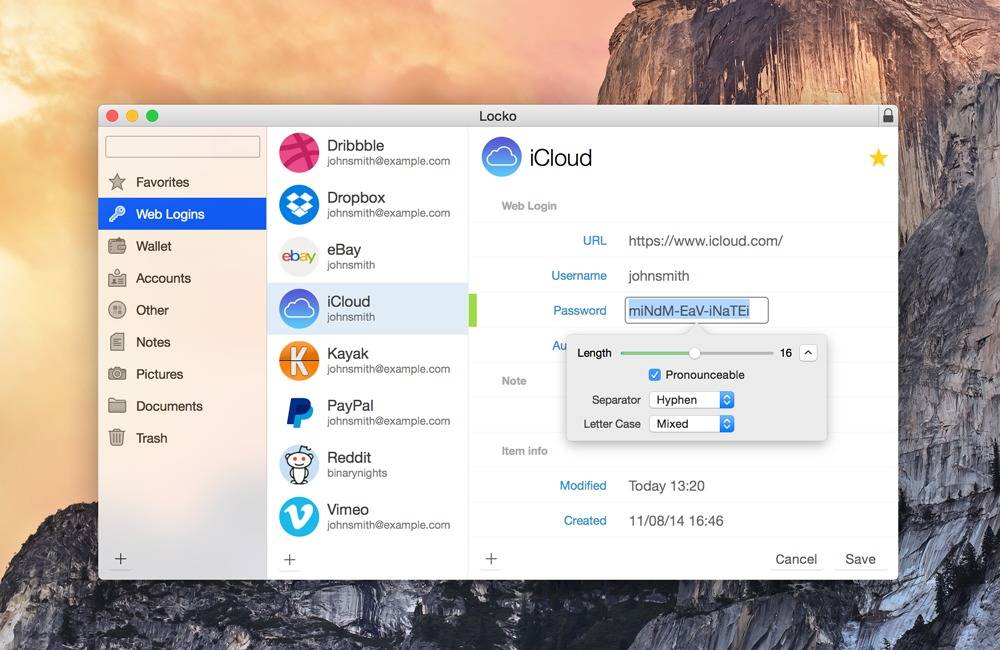1000x650 pixels.
Task: Click the Modified value Today 13:20
Action: pyautogui.click(x=666, y=485)
